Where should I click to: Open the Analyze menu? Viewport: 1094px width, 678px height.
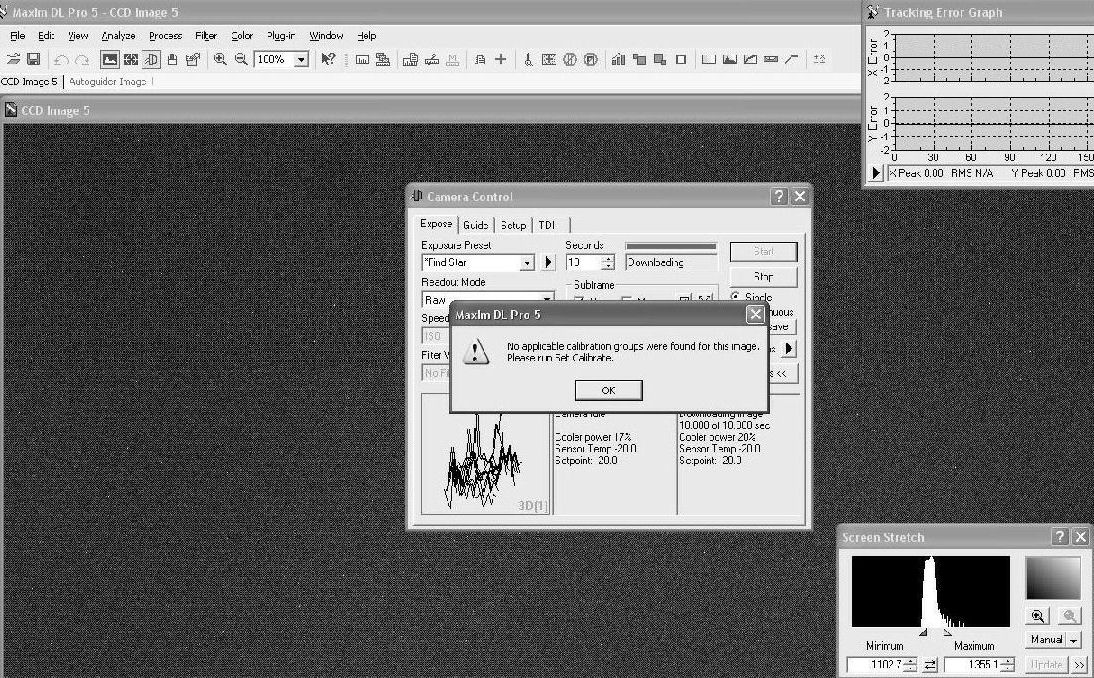coord(118,36)
